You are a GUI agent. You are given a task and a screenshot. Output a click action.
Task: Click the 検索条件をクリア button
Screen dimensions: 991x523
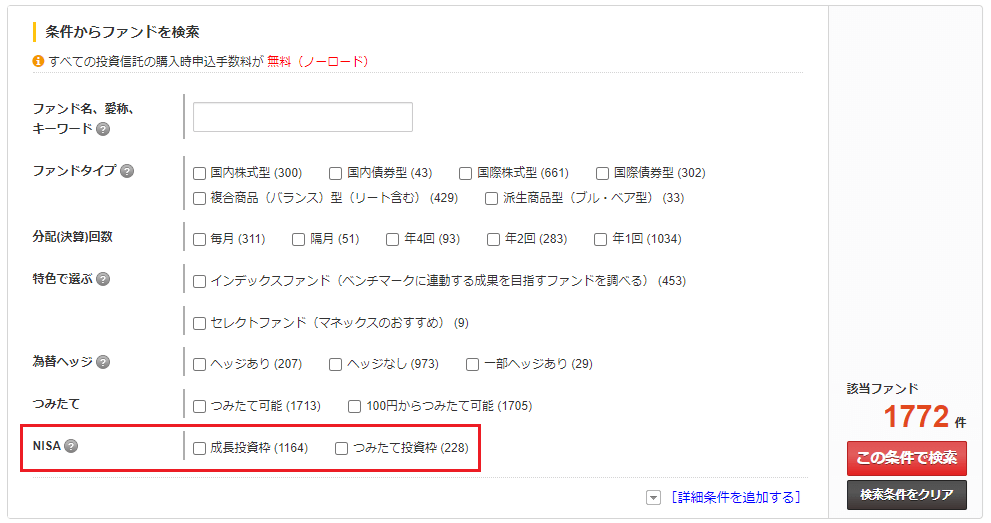906,494
